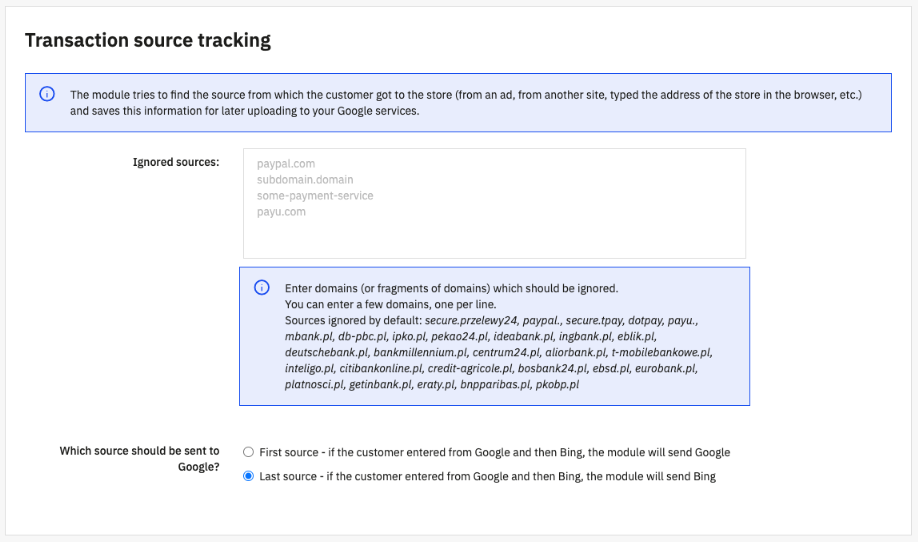The height and width of the screenshot is (542, 918).
Task: Click the 'payu.com' placeholder line
Action: pyautogui.click(x=281, y=212)
